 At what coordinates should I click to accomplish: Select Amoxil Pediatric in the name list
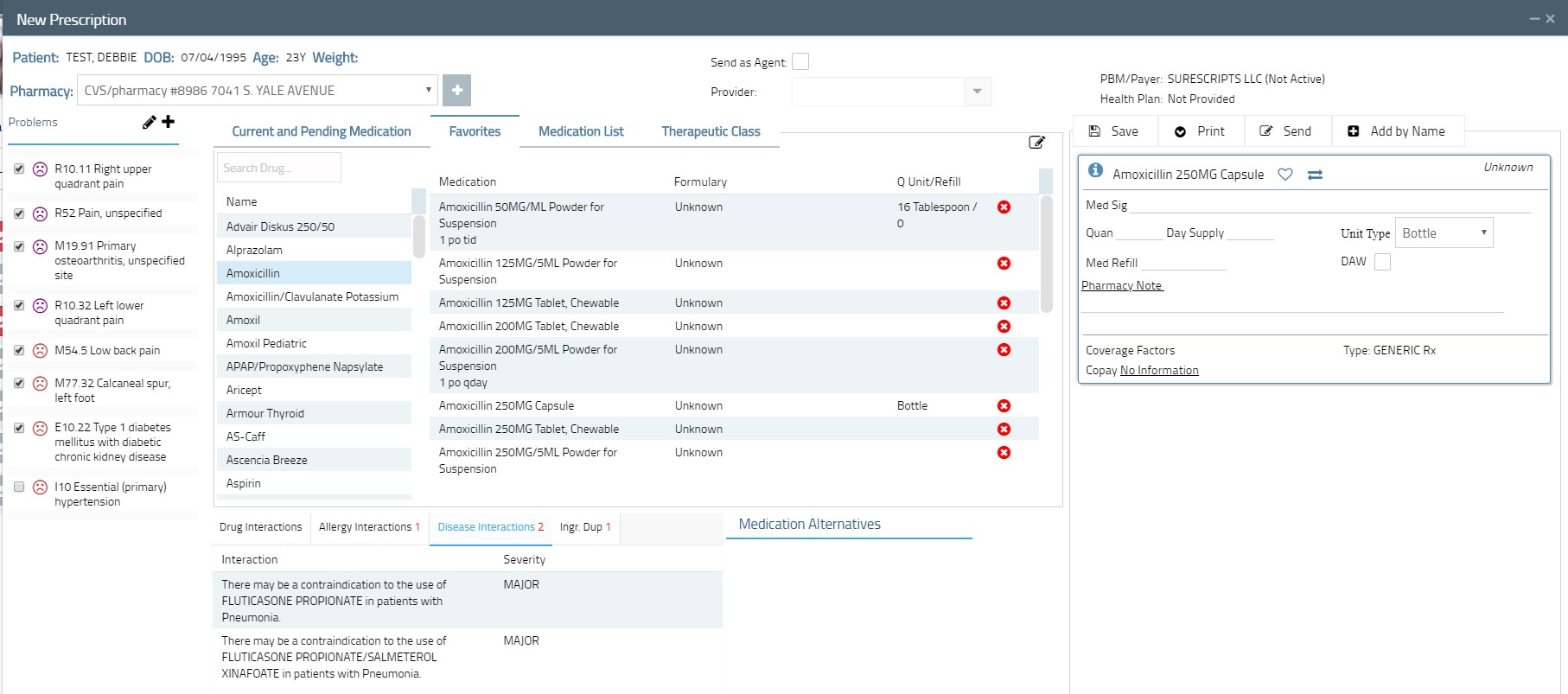tap(315, 343)
